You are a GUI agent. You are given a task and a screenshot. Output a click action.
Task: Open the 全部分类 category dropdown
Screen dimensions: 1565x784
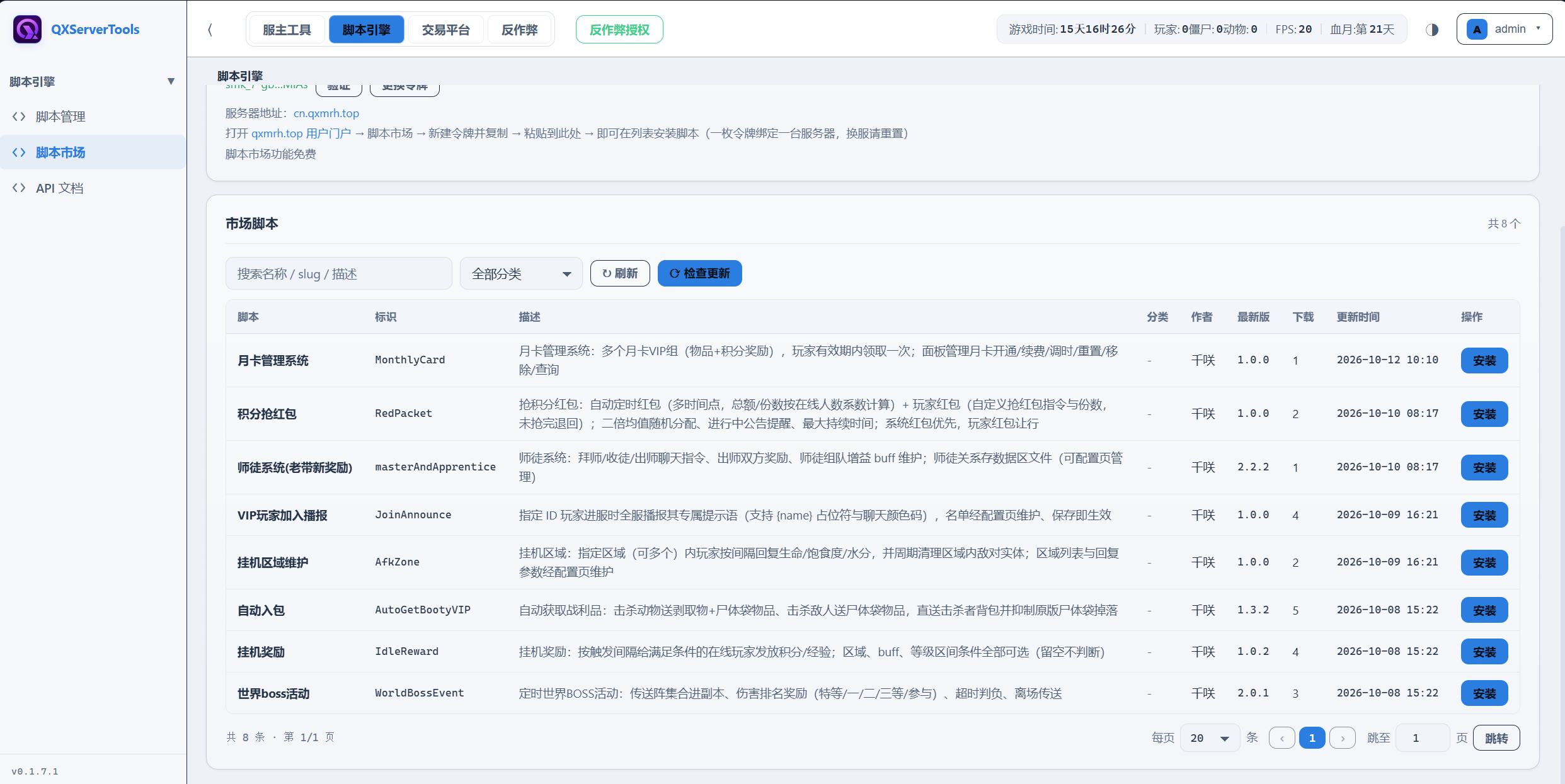(x=521, y=273)
